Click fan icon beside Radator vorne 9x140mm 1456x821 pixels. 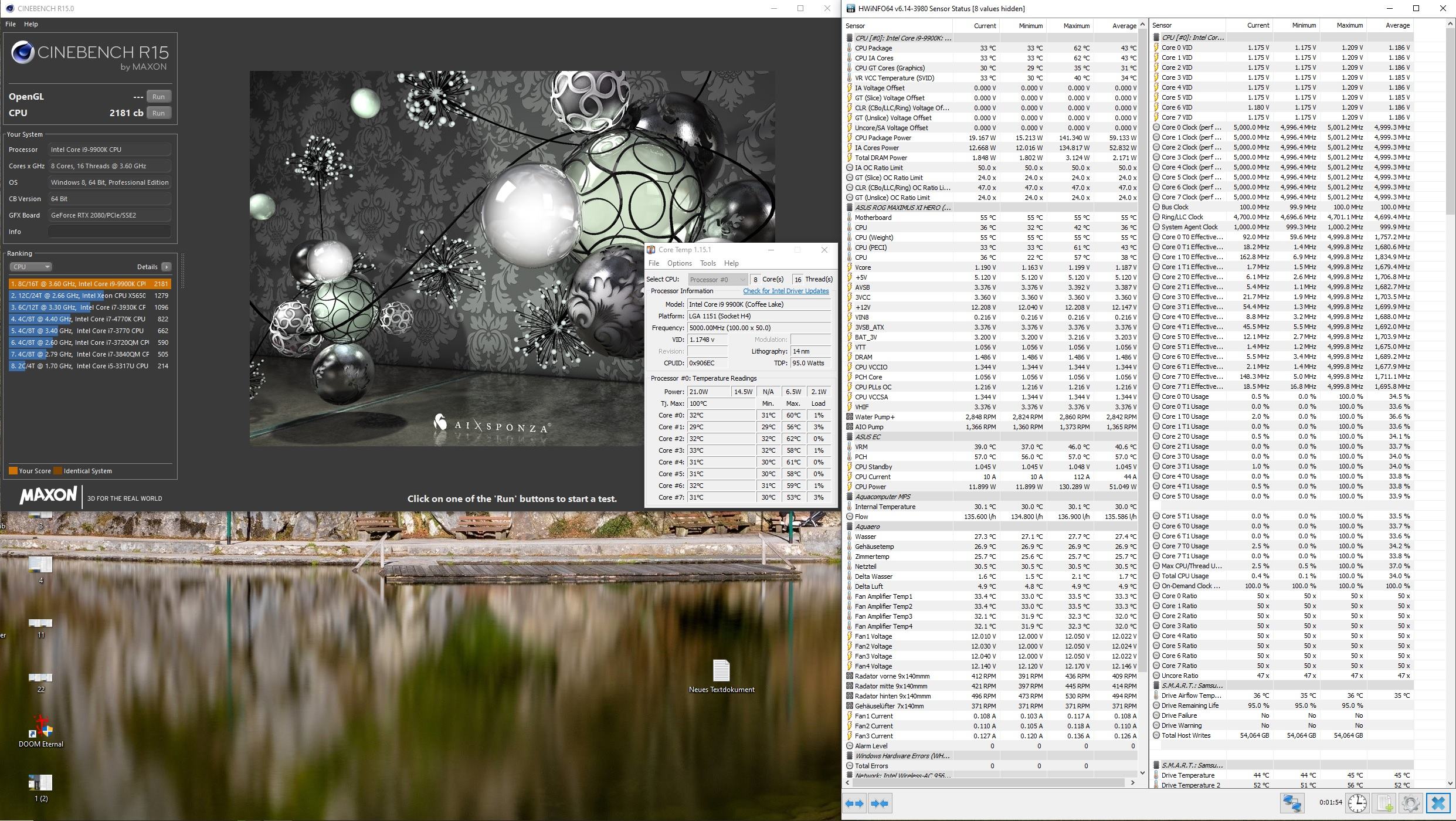[x=849, y=676]
